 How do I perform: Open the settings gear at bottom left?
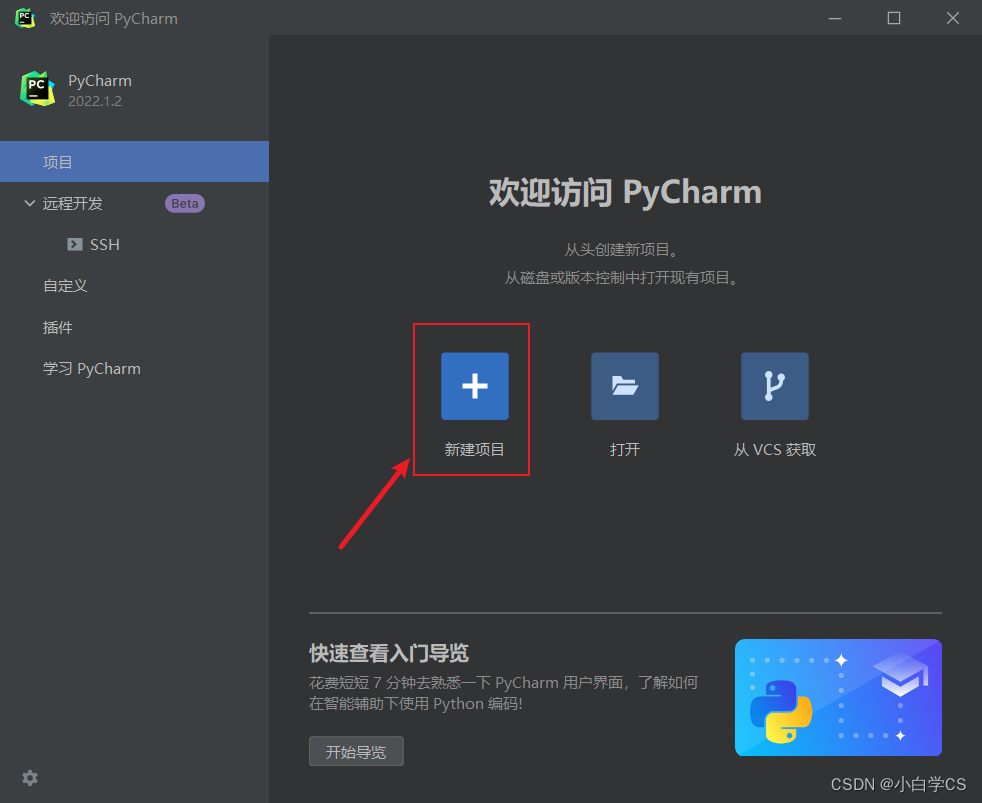(29, 778)
